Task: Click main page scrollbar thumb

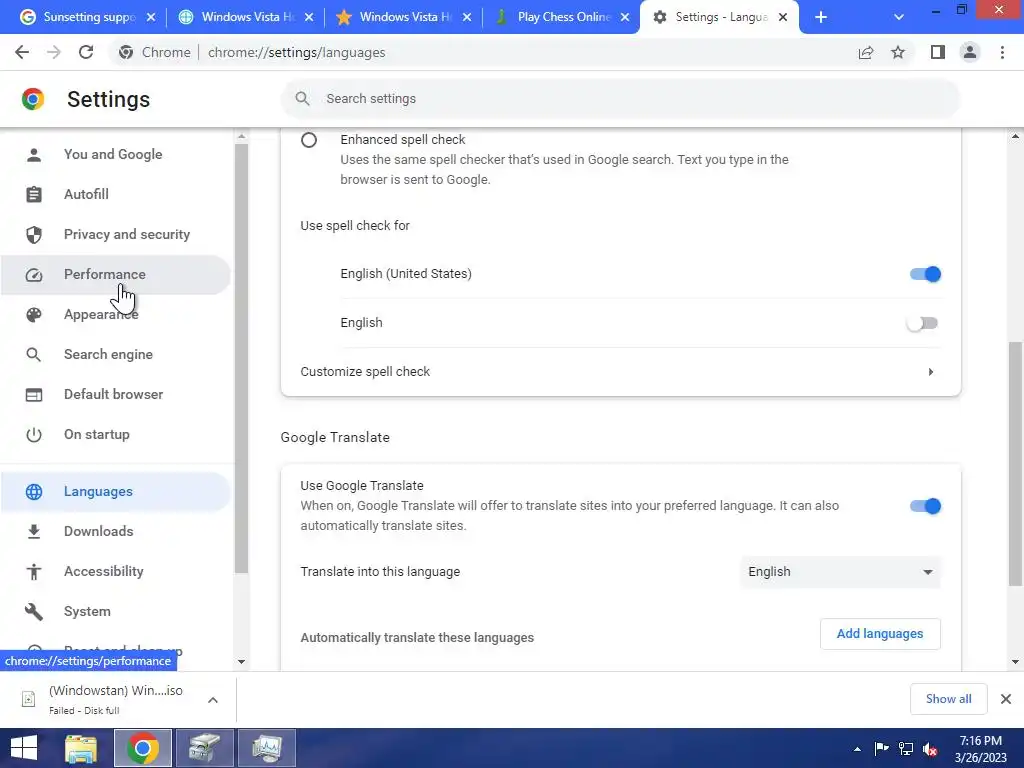Action: (x=1016, y=464)
